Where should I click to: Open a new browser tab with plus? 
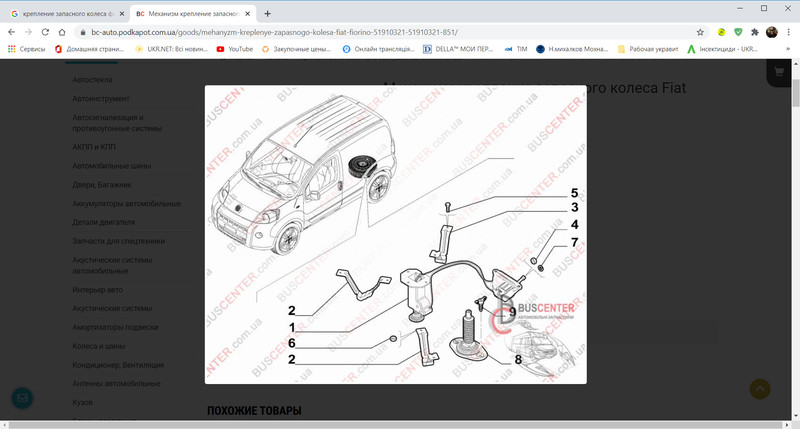coord(267,14)
